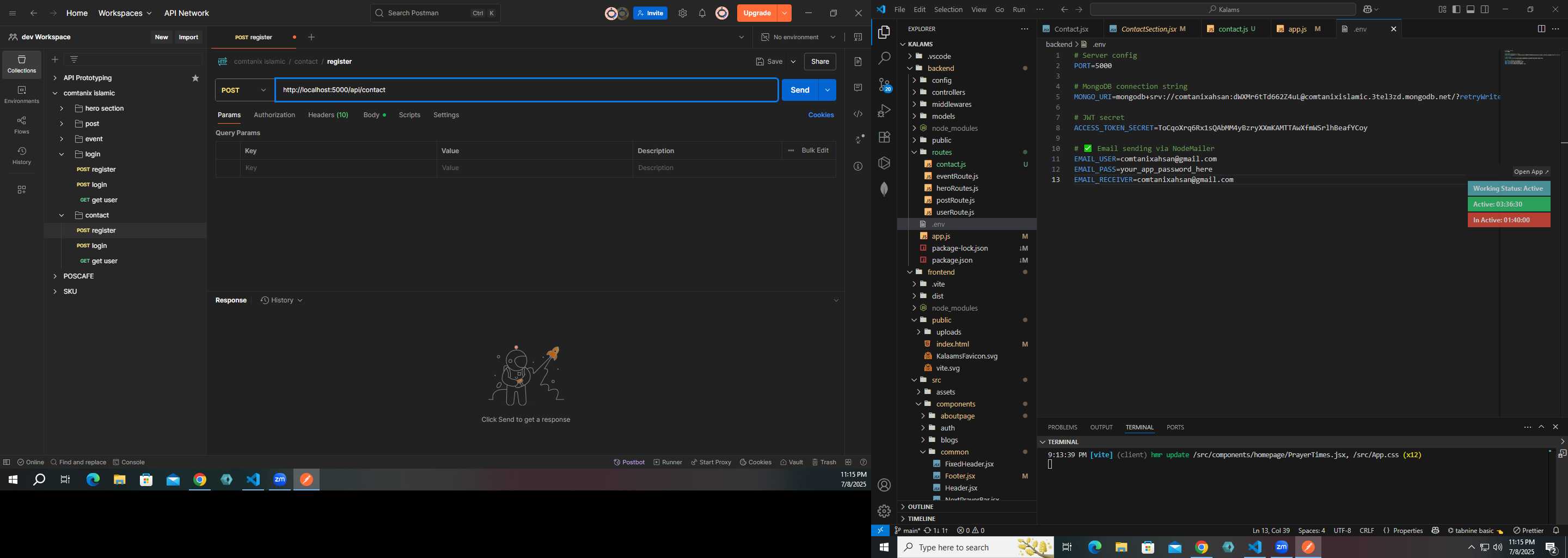The height and width of the screenshot is (558, 1568).
Task: Open Workspaces dropdown in Postman
Action: coord(125,14)
